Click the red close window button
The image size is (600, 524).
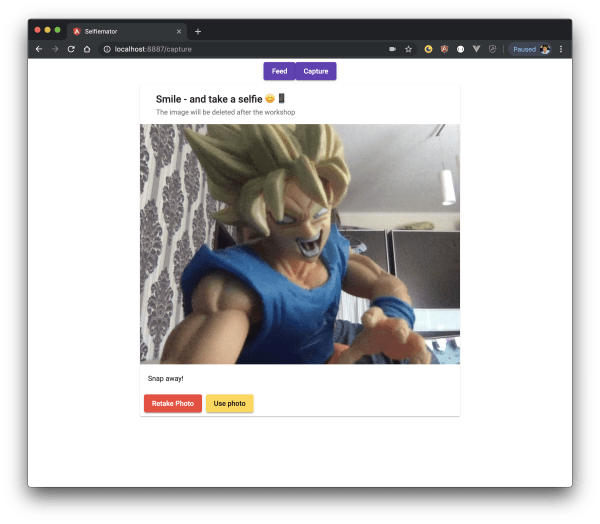(38, 30)
